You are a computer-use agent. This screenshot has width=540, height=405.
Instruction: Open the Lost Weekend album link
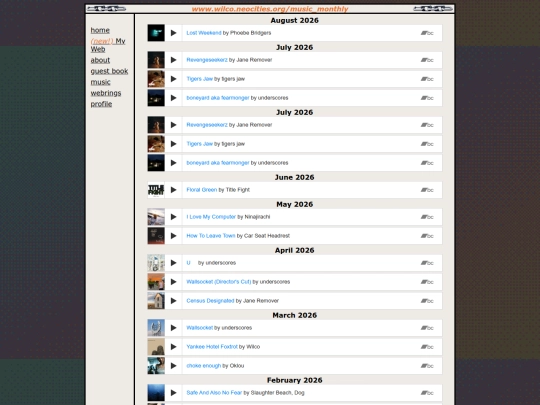point(204,33)
